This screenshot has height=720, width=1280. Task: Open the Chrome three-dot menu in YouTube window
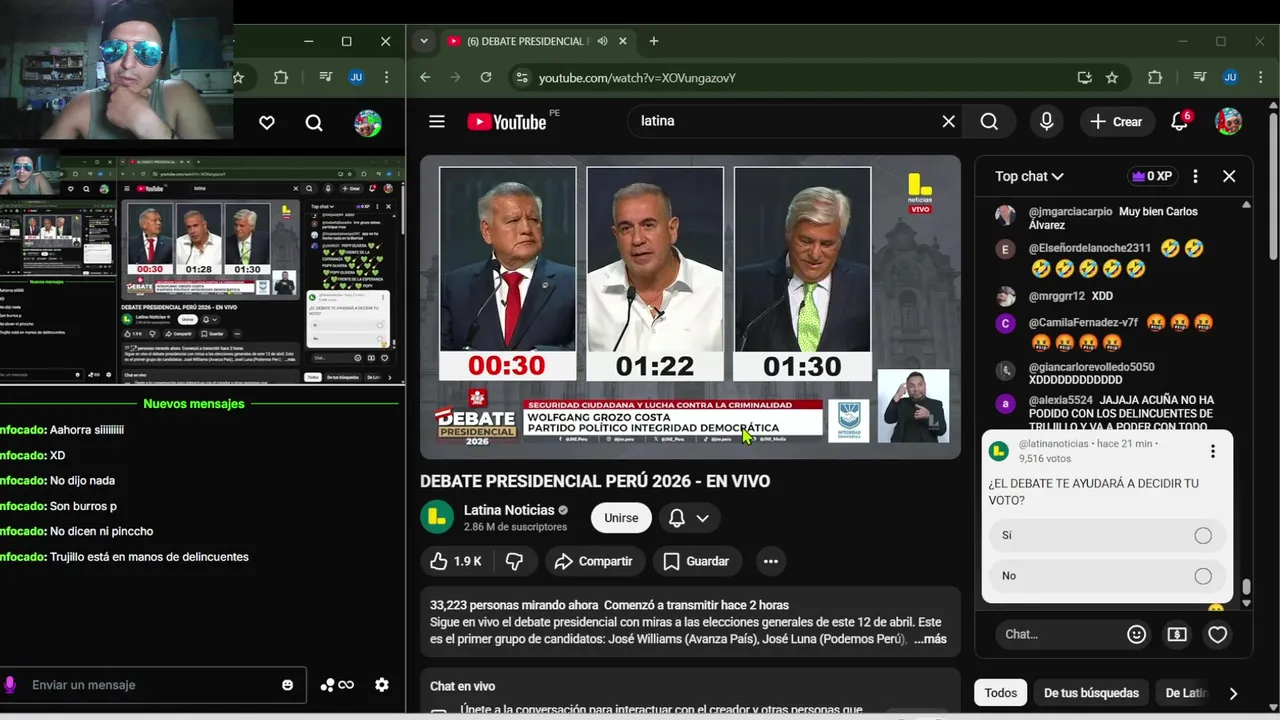1259,77
